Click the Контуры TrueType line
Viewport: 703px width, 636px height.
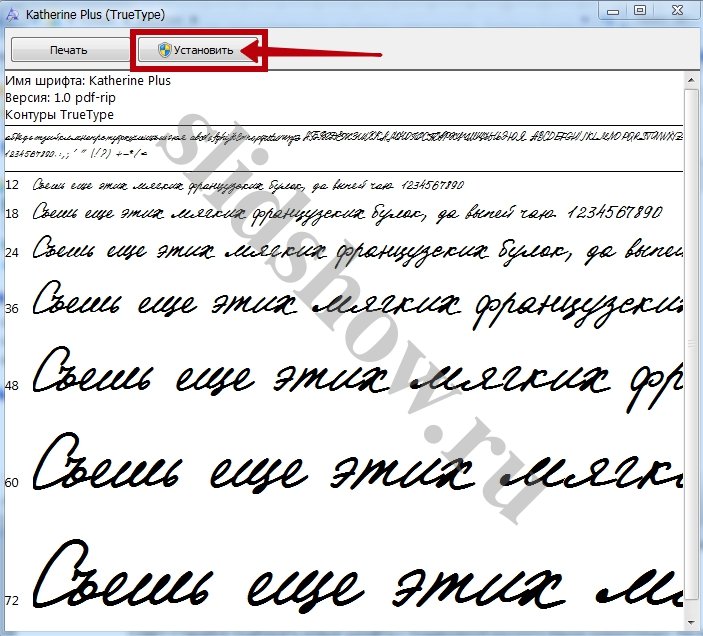[x=61, y=114]
